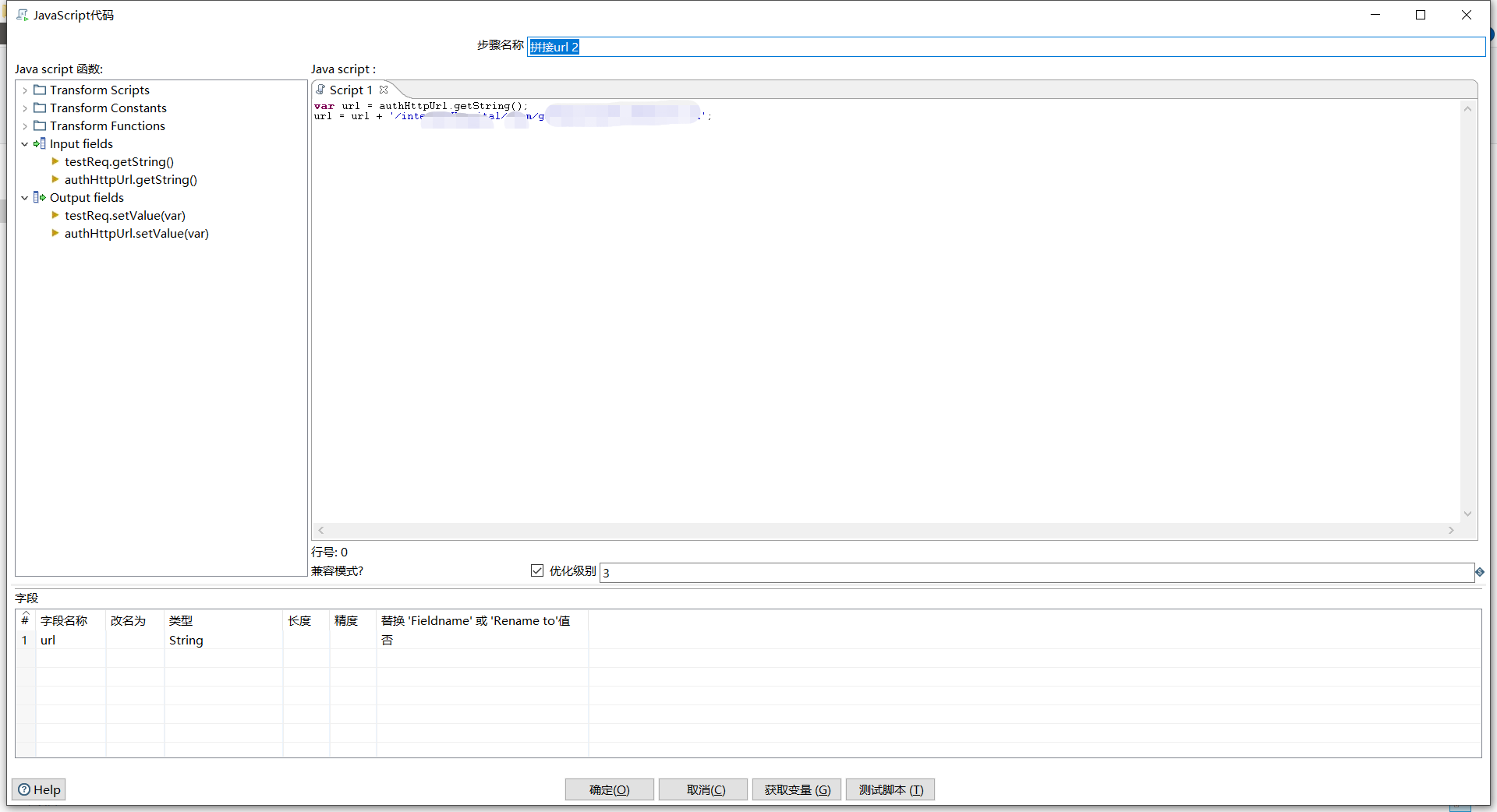This screenshot has height=812, width=1497.
Task: Click the 获取变量 button
Action: pyautogui.click(x=796, y=789)
